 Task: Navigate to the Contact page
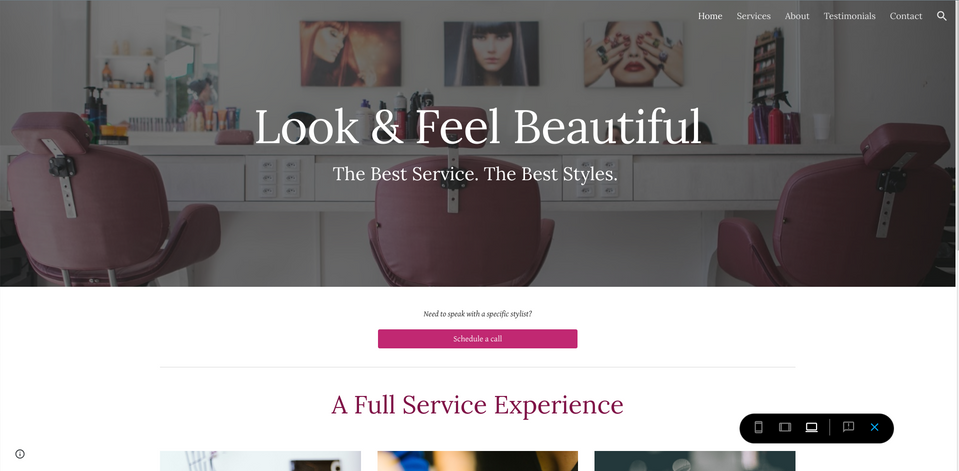click(906, 16)
